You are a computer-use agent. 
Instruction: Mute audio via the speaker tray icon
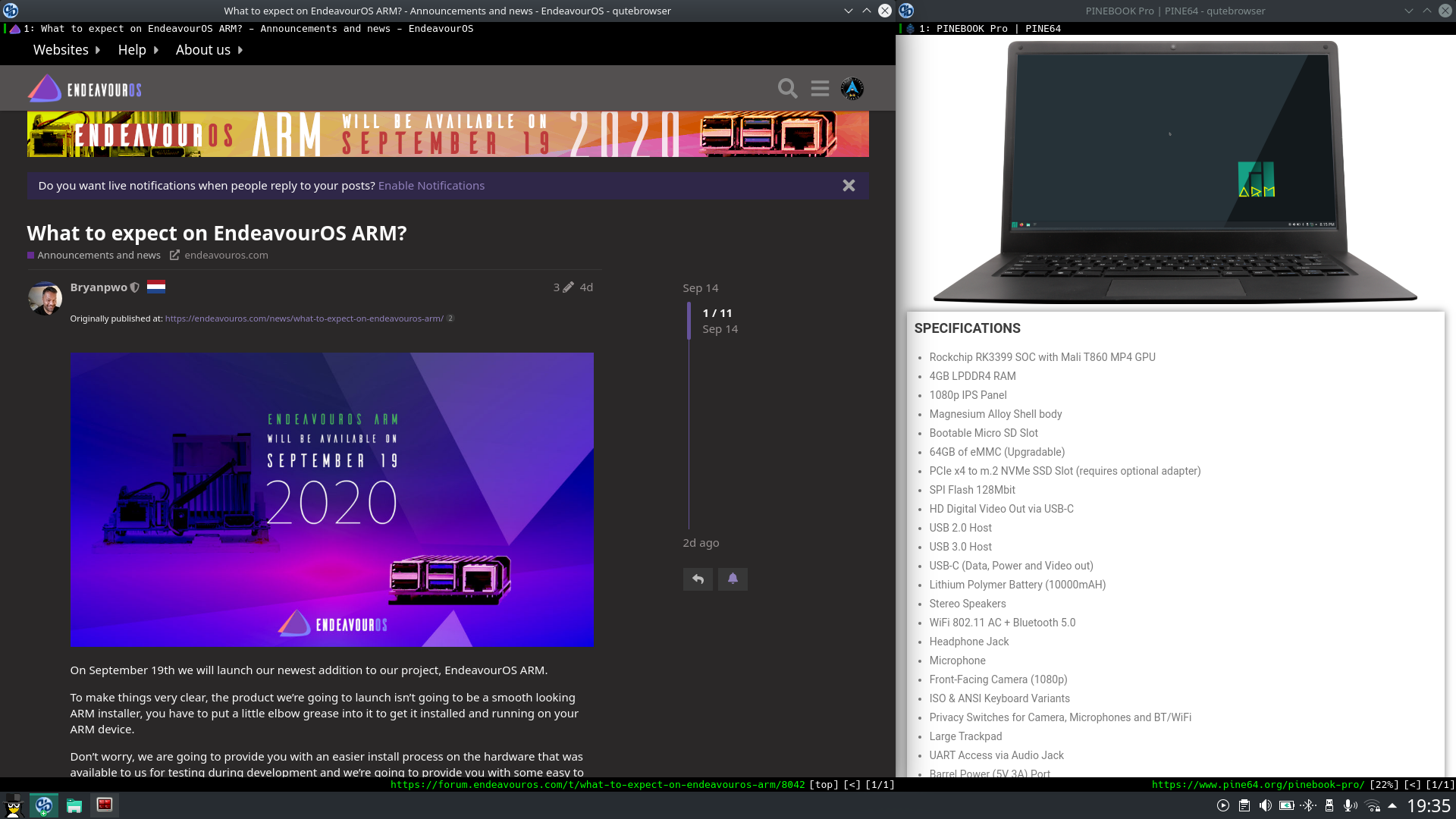click(x=1265, y=805)
